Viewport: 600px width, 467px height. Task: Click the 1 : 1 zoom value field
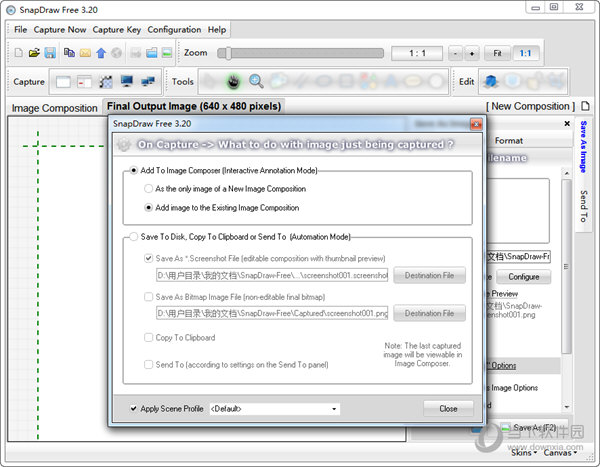(x=417, y=53)
